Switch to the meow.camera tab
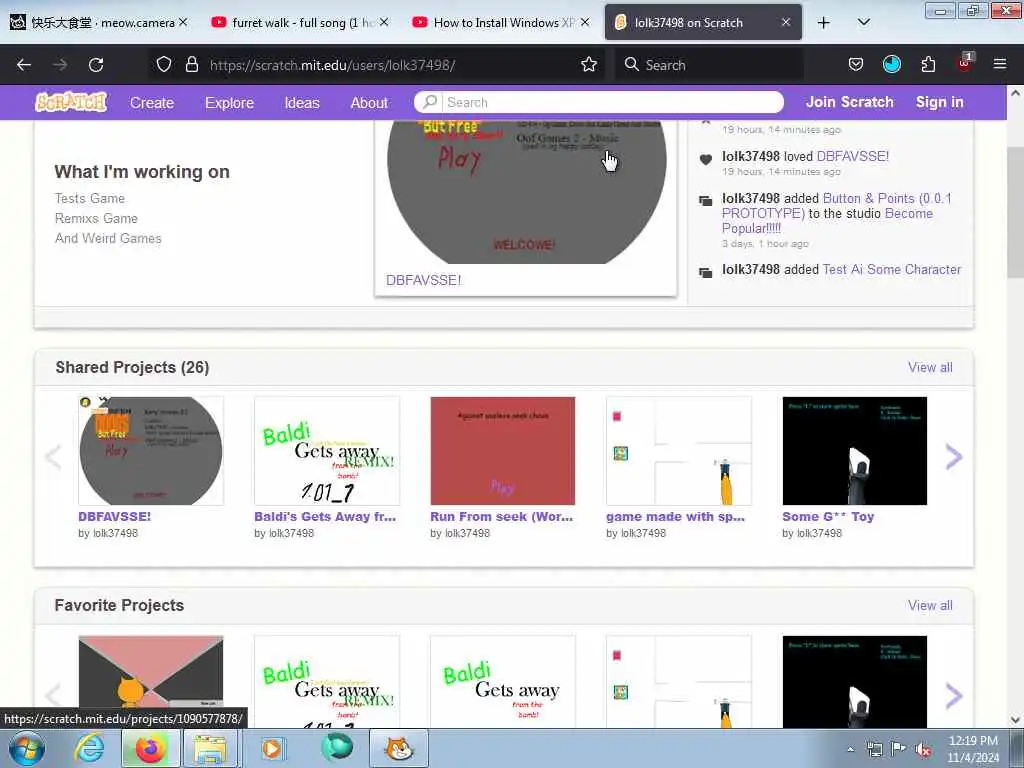 point(98,22)
